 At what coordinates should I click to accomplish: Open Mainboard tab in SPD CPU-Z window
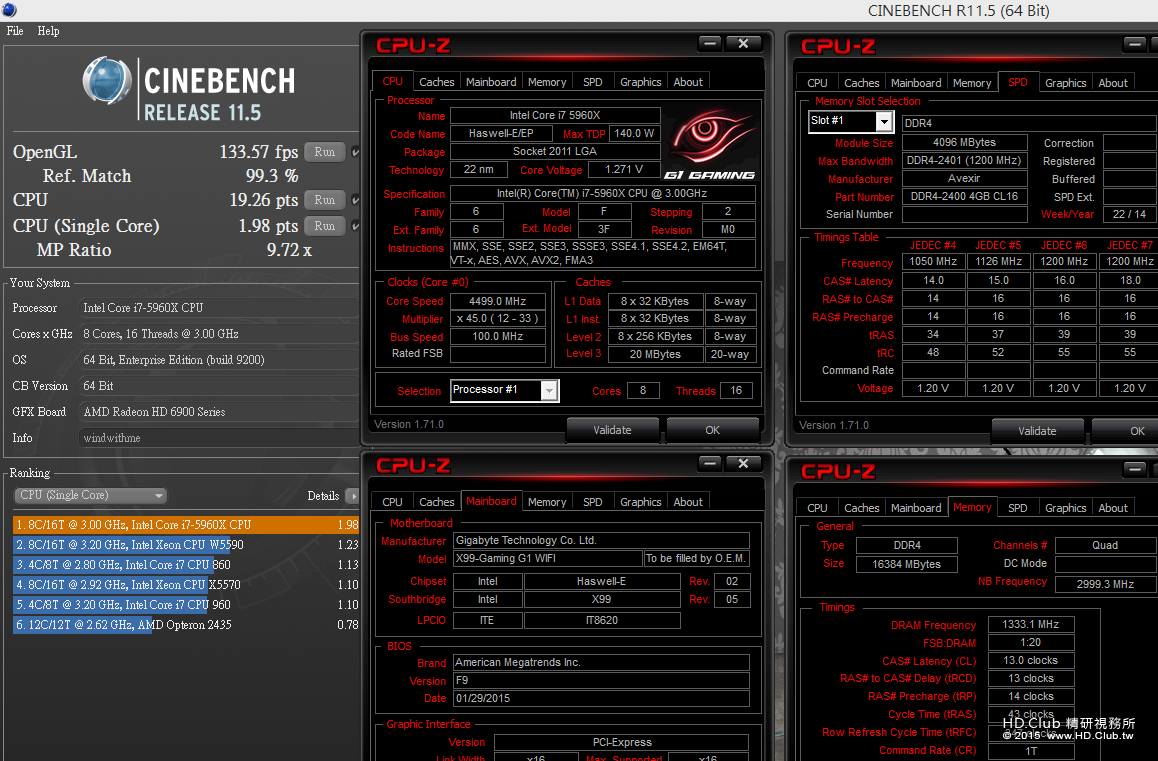point(916,83)
